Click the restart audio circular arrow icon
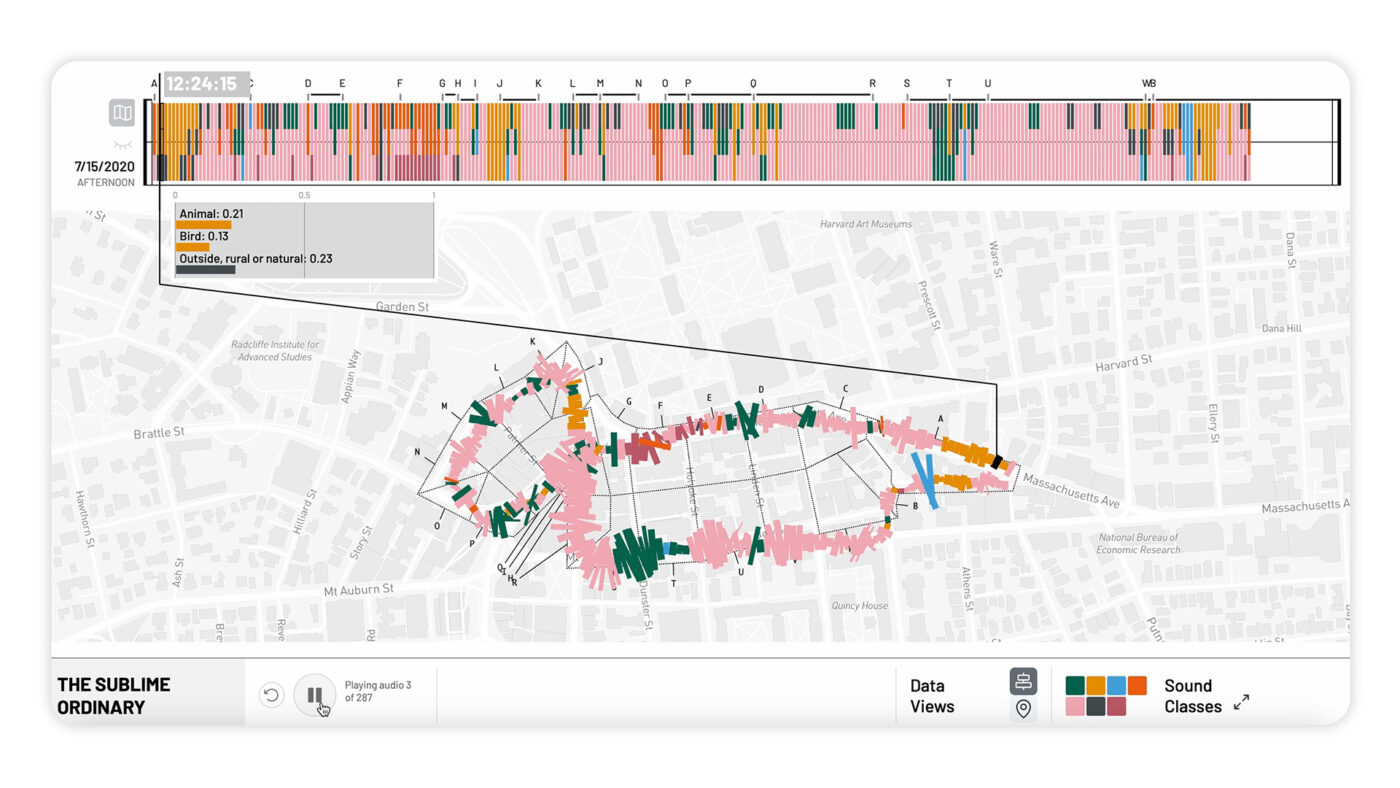 [x=271, y=695]
